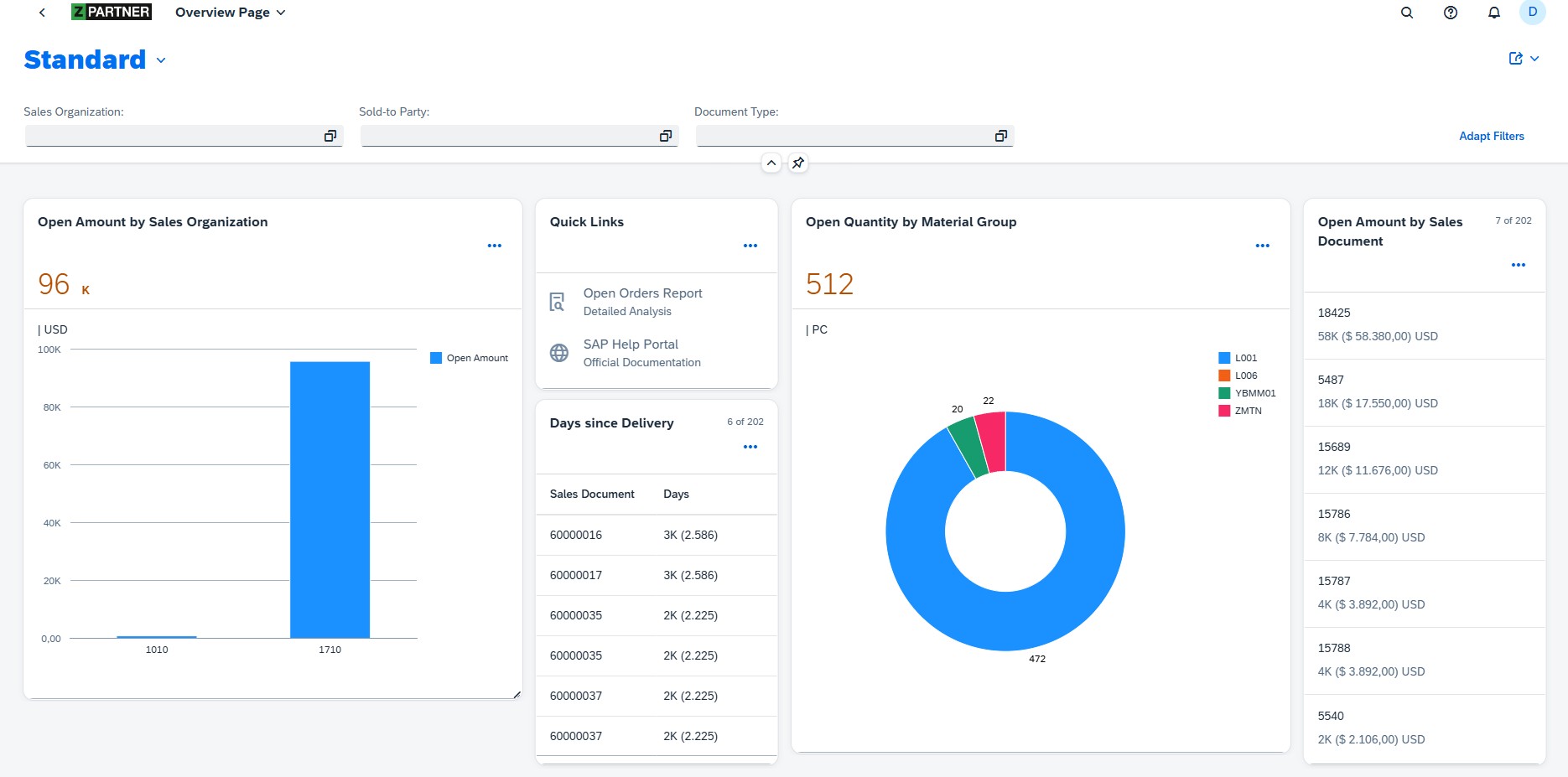
Task: Open options for Days since Delivery card
Action: point(750,447)
